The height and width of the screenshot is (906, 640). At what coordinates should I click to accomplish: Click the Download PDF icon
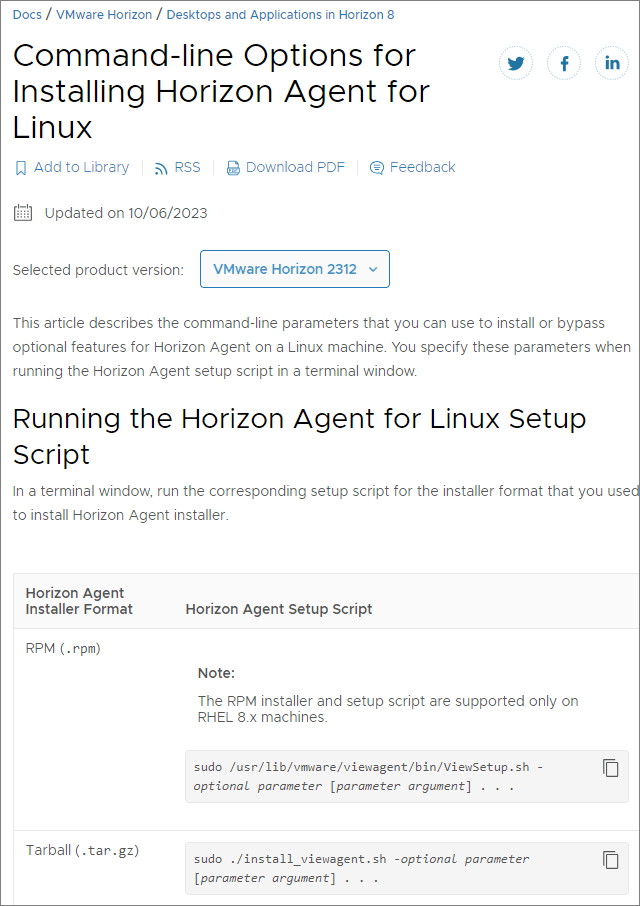233,168
